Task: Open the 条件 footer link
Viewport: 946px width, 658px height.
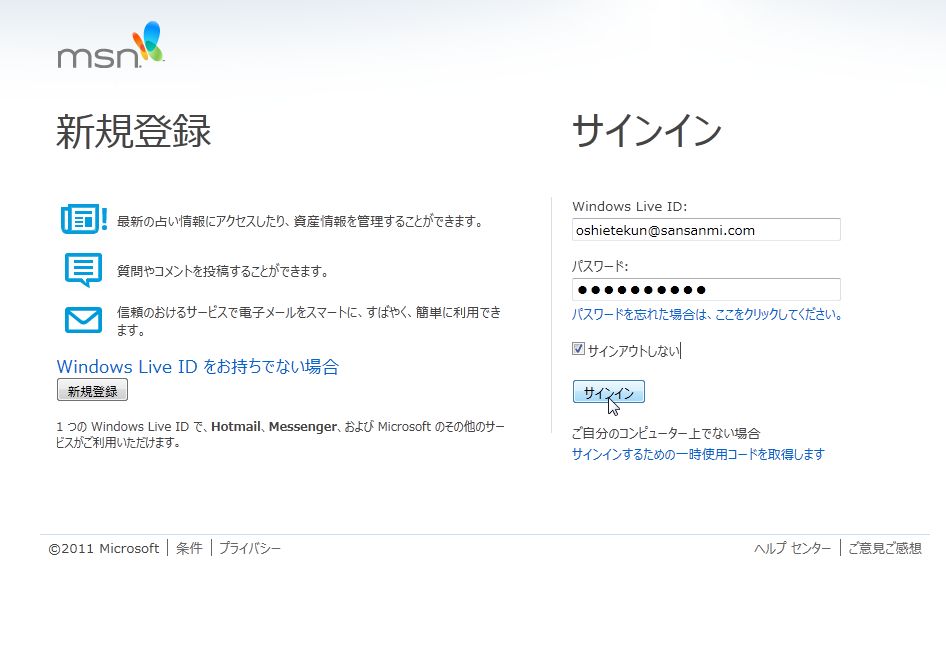Action: click(x=189, y=548)
